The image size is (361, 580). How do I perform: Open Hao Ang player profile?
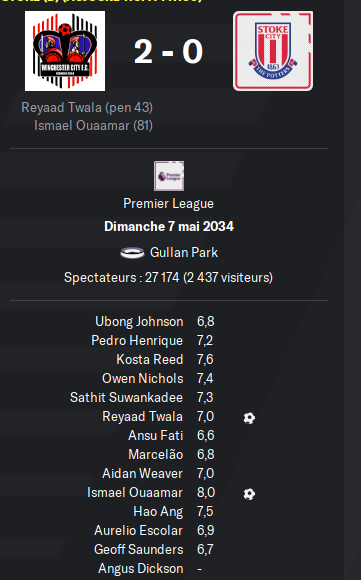click(x=158, y=512)
